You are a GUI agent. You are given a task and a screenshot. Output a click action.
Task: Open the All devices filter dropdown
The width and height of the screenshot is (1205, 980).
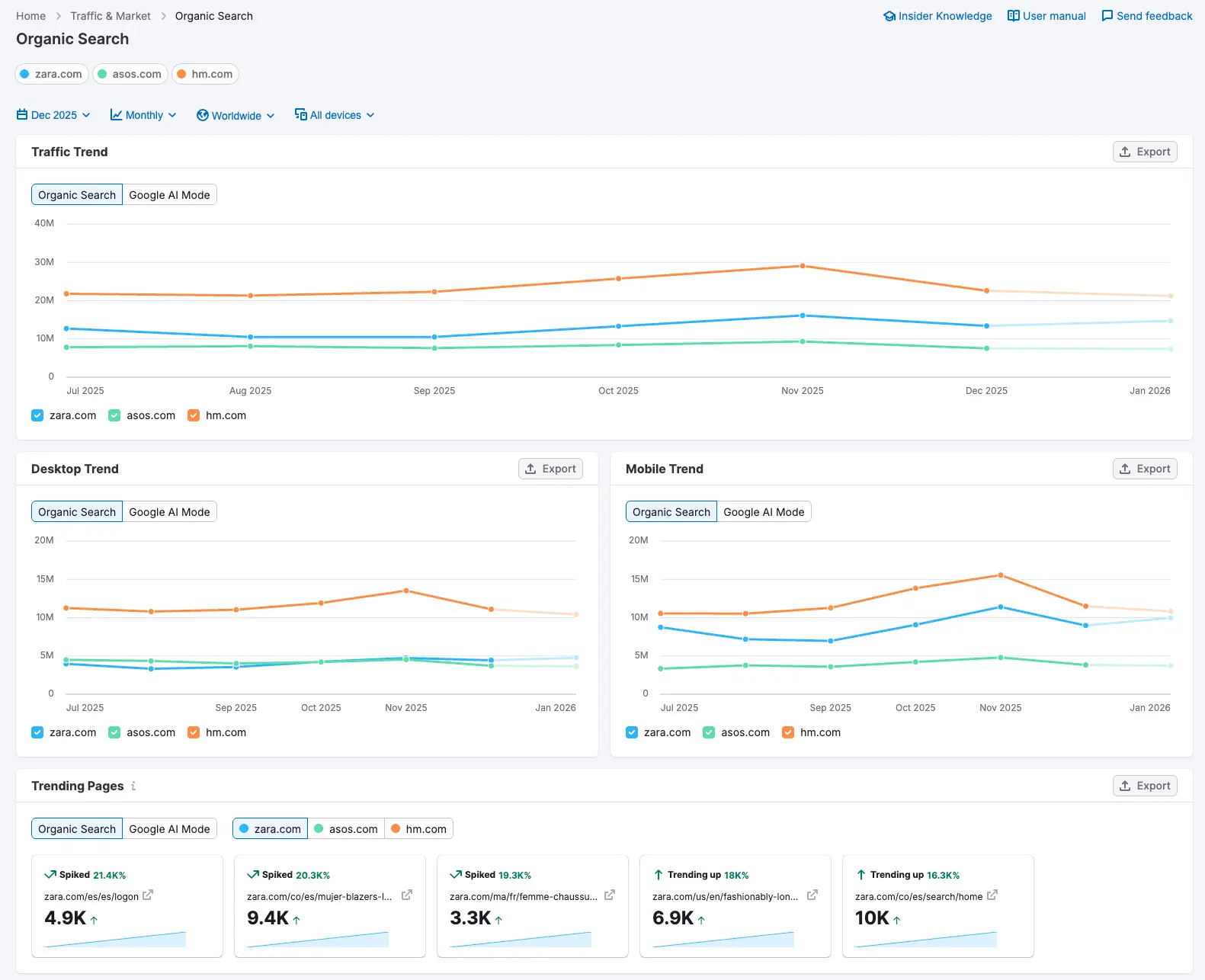335,115
